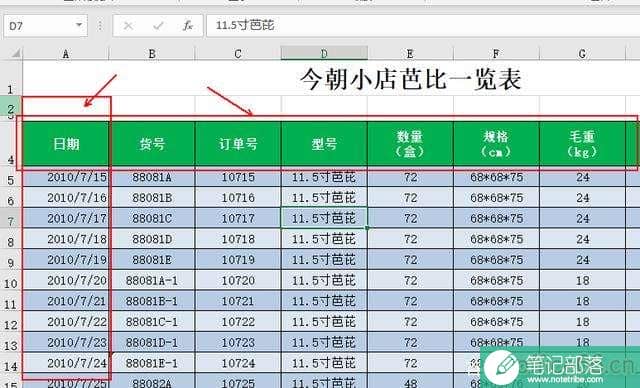Screen dimensions: 640x388
Task: Click item number cell 88081E
Action: tap(152, 260)
